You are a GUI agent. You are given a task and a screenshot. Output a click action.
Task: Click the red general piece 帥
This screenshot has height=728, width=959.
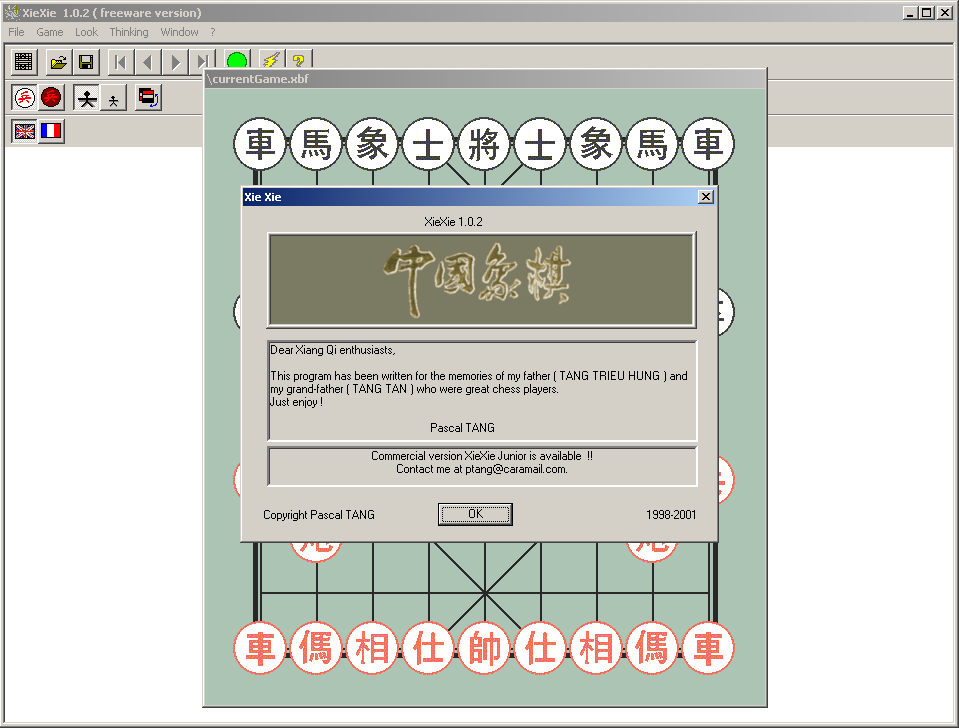pyautogui.click(x=484, y=648)
